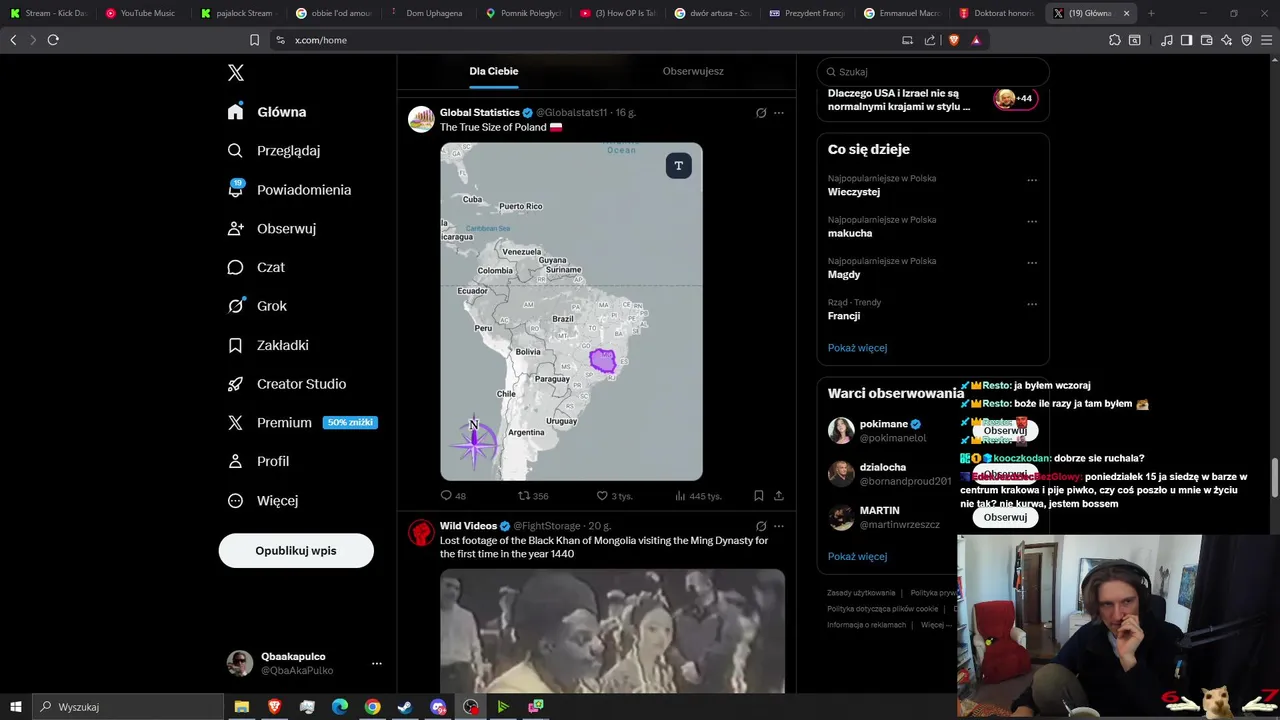Open options for the Wieczystej trend
The width and height of the screenshot is (1280, 720).
tap(1032, 181)
